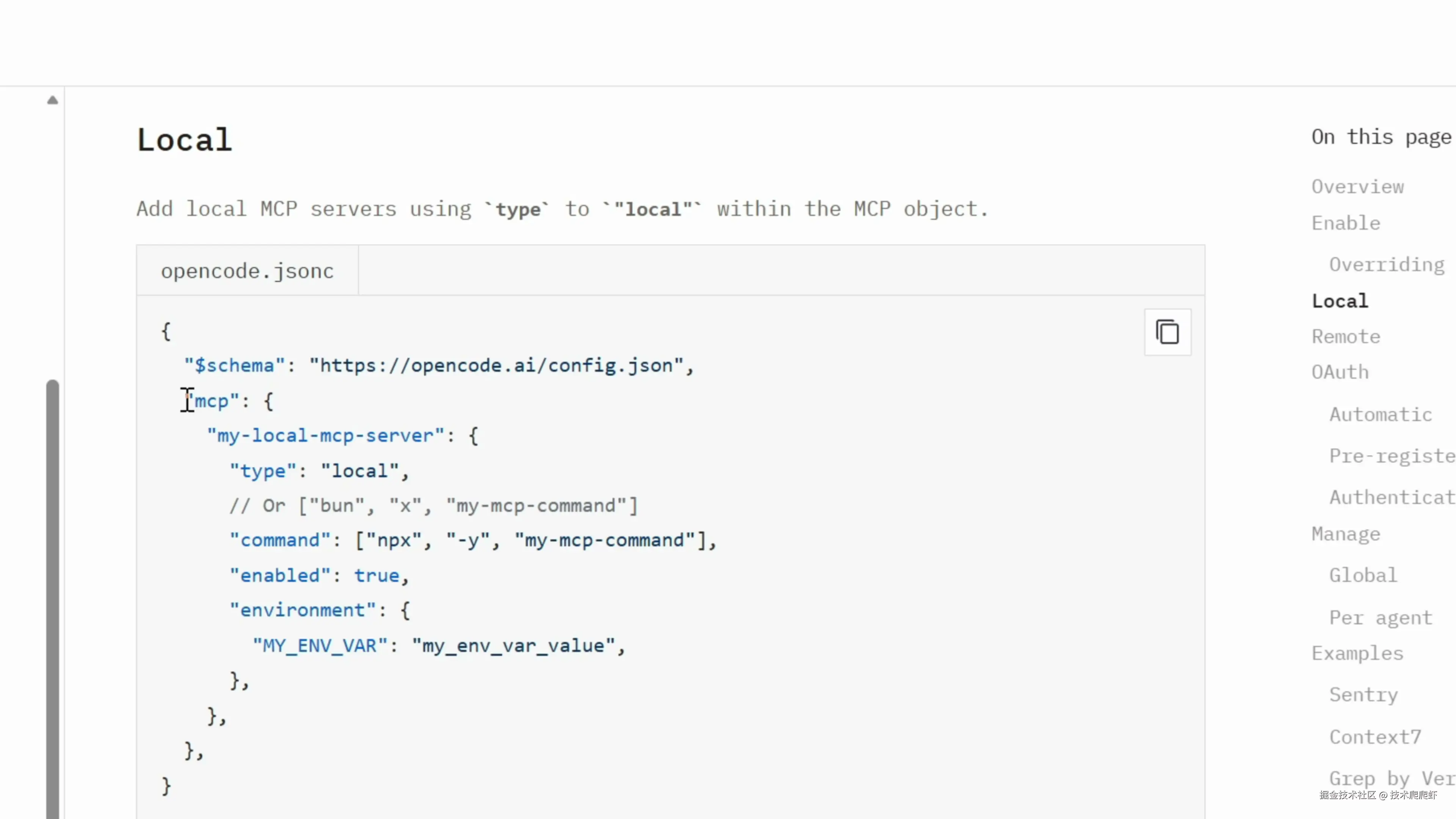Screen dimensions: 1456x819
Task: Select the opencode.jsonc file tab
Action: coord(247,271)
